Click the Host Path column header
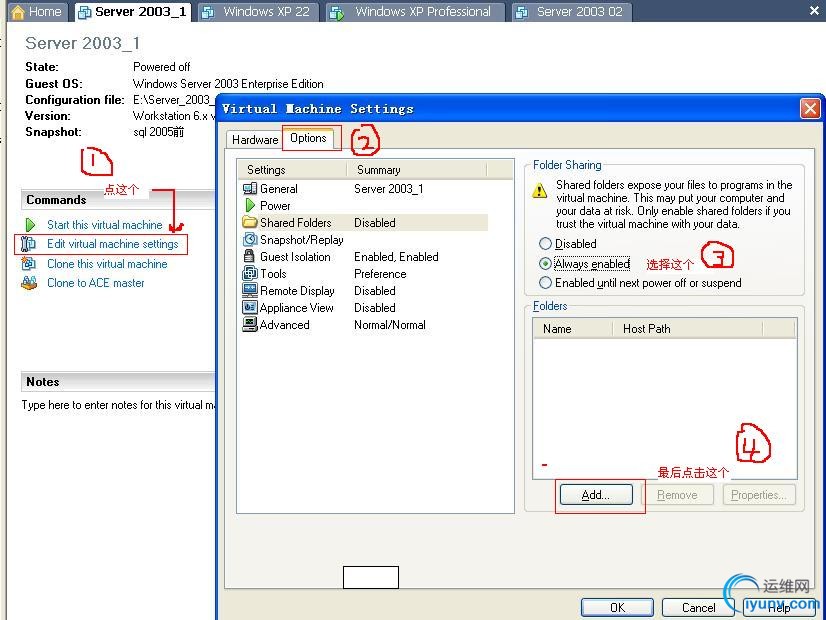826x620 pixels. [688, 329]
